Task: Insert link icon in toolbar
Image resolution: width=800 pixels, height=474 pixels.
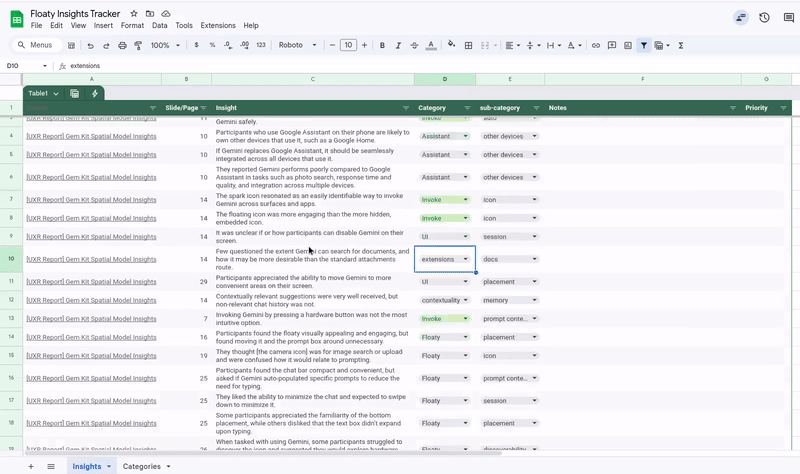Action: click(595, 45)
